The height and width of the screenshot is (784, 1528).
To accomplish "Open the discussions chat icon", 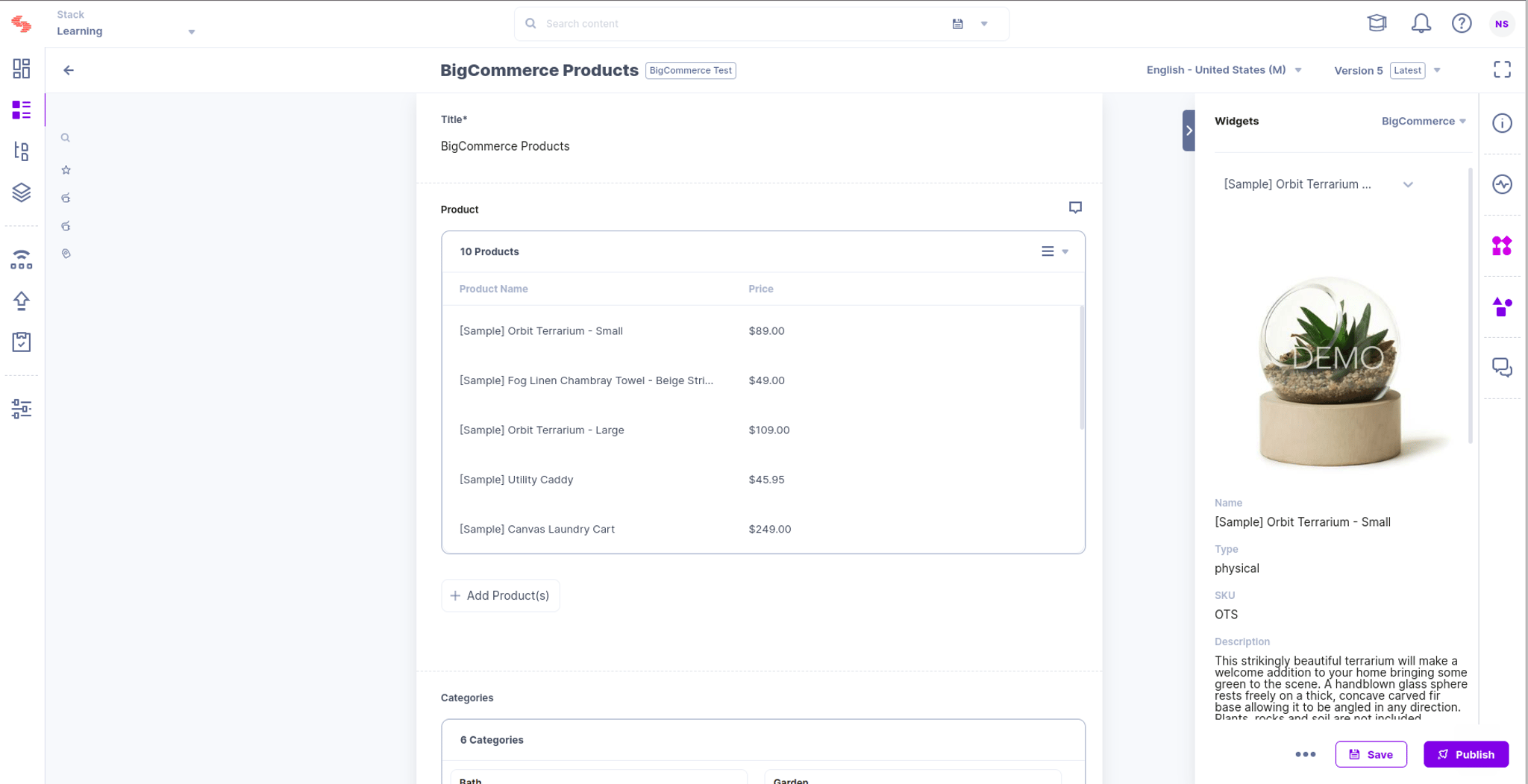I will (x=1502, y=368).
